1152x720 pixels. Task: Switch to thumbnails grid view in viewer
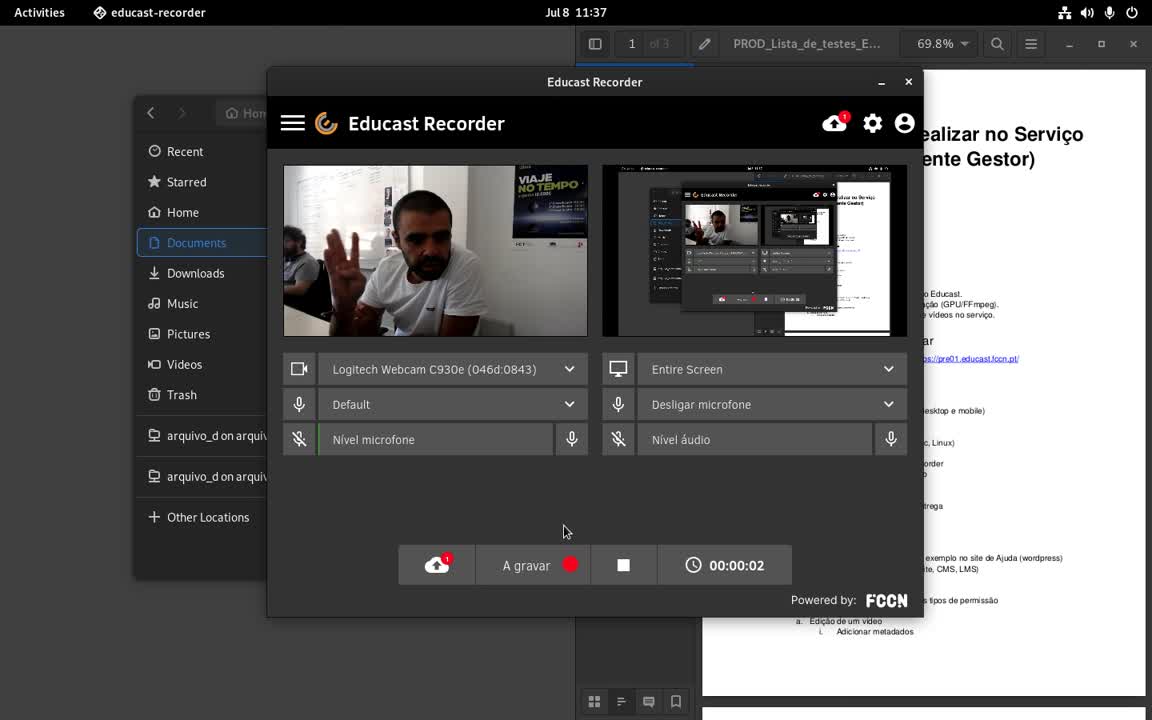pos(594,702)
